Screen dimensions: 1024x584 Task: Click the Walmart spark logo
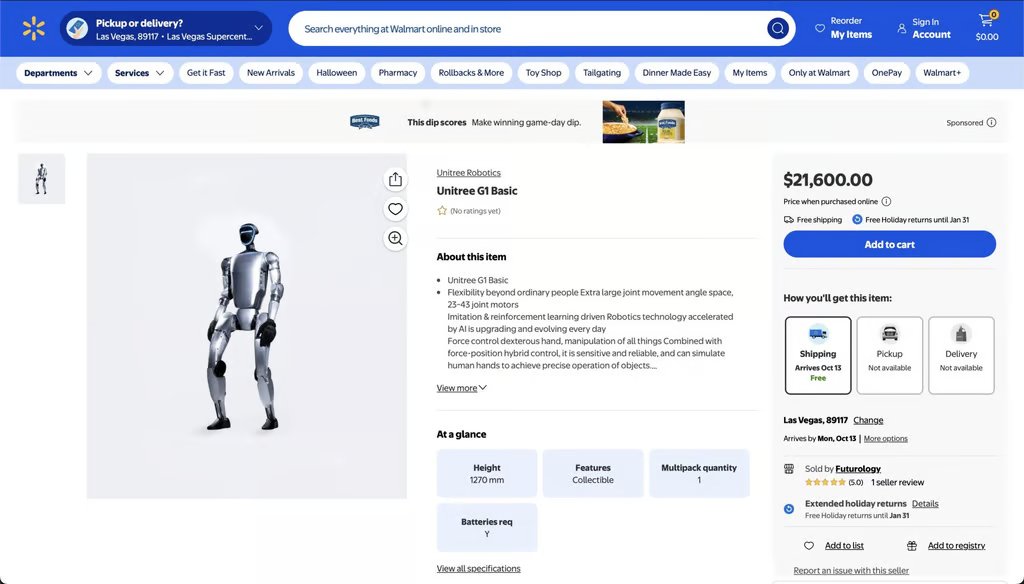coord(33,29)
